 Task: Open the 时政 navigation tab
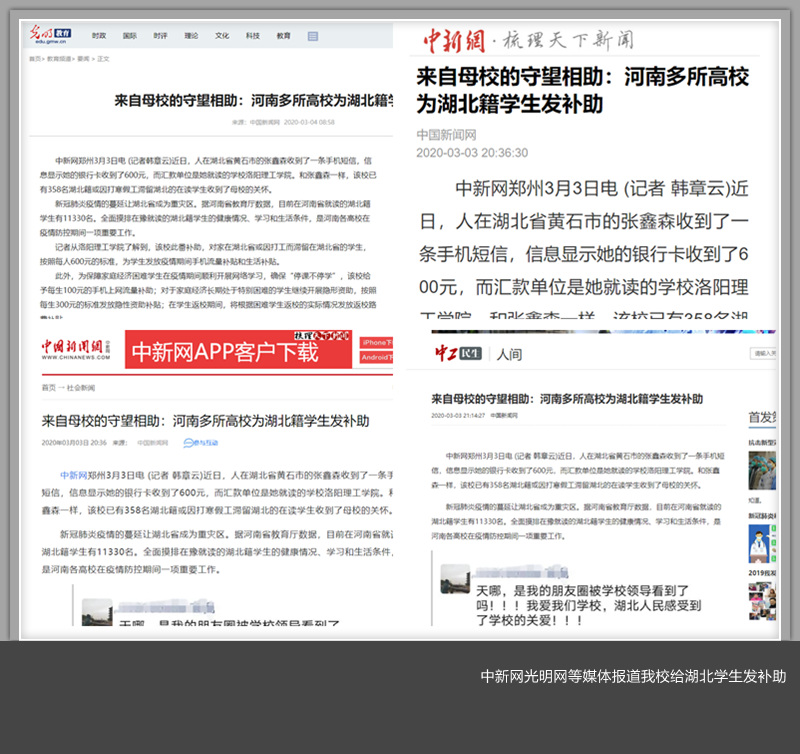tap(99, 35)
